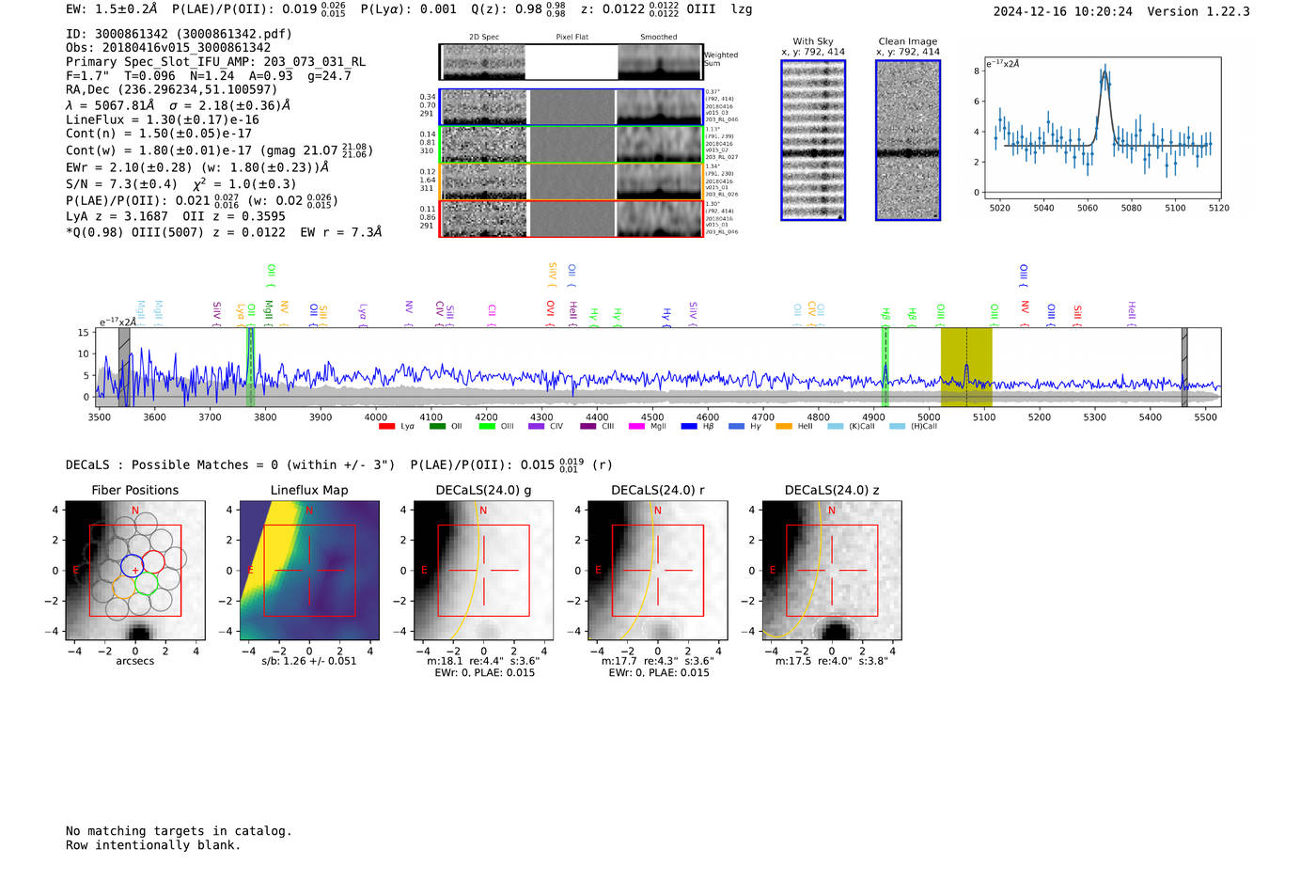
Task: Click the red Lyα legend swatch
Action: click(x=386, y=427)
